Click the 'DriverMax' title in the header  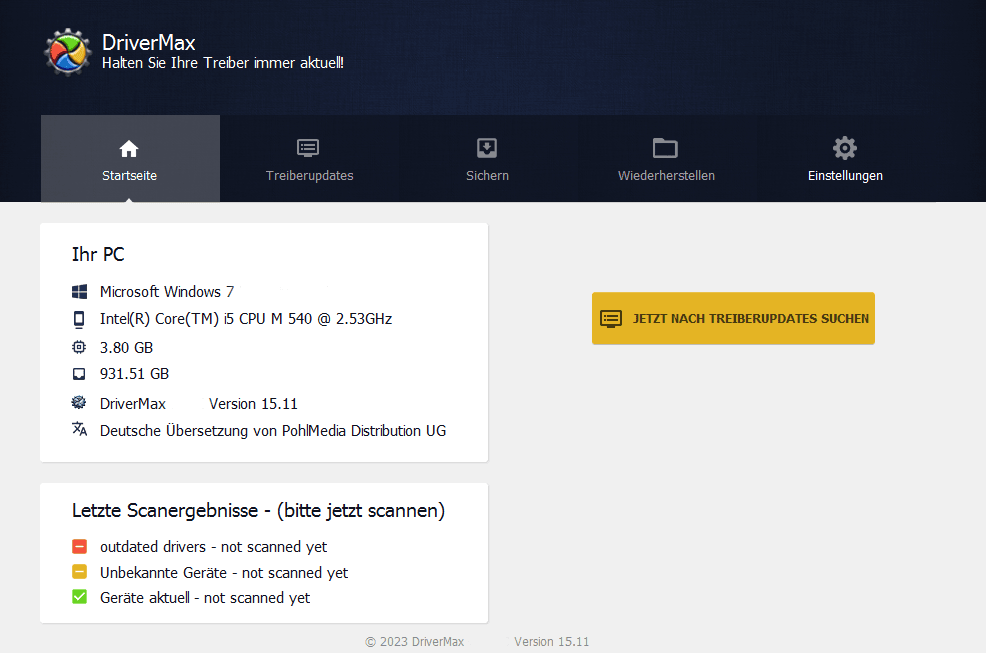(148, 43)
